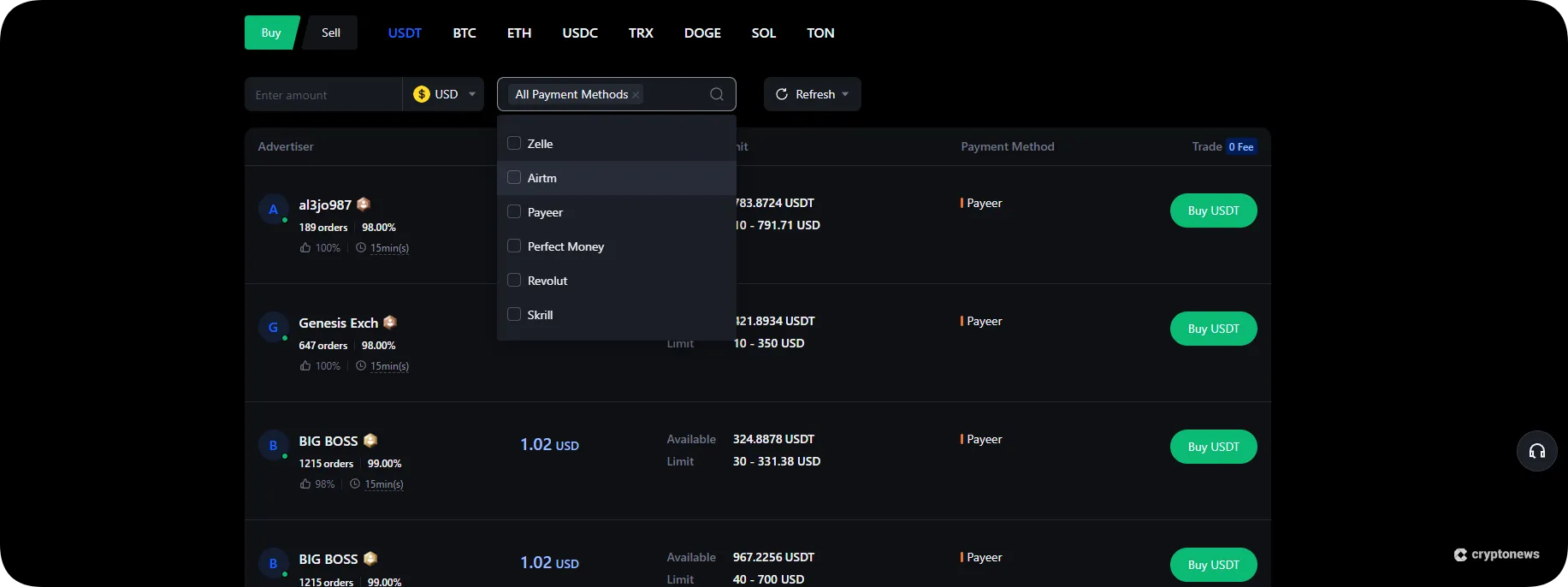Switch to the Sell tab

tap(331, 33)
